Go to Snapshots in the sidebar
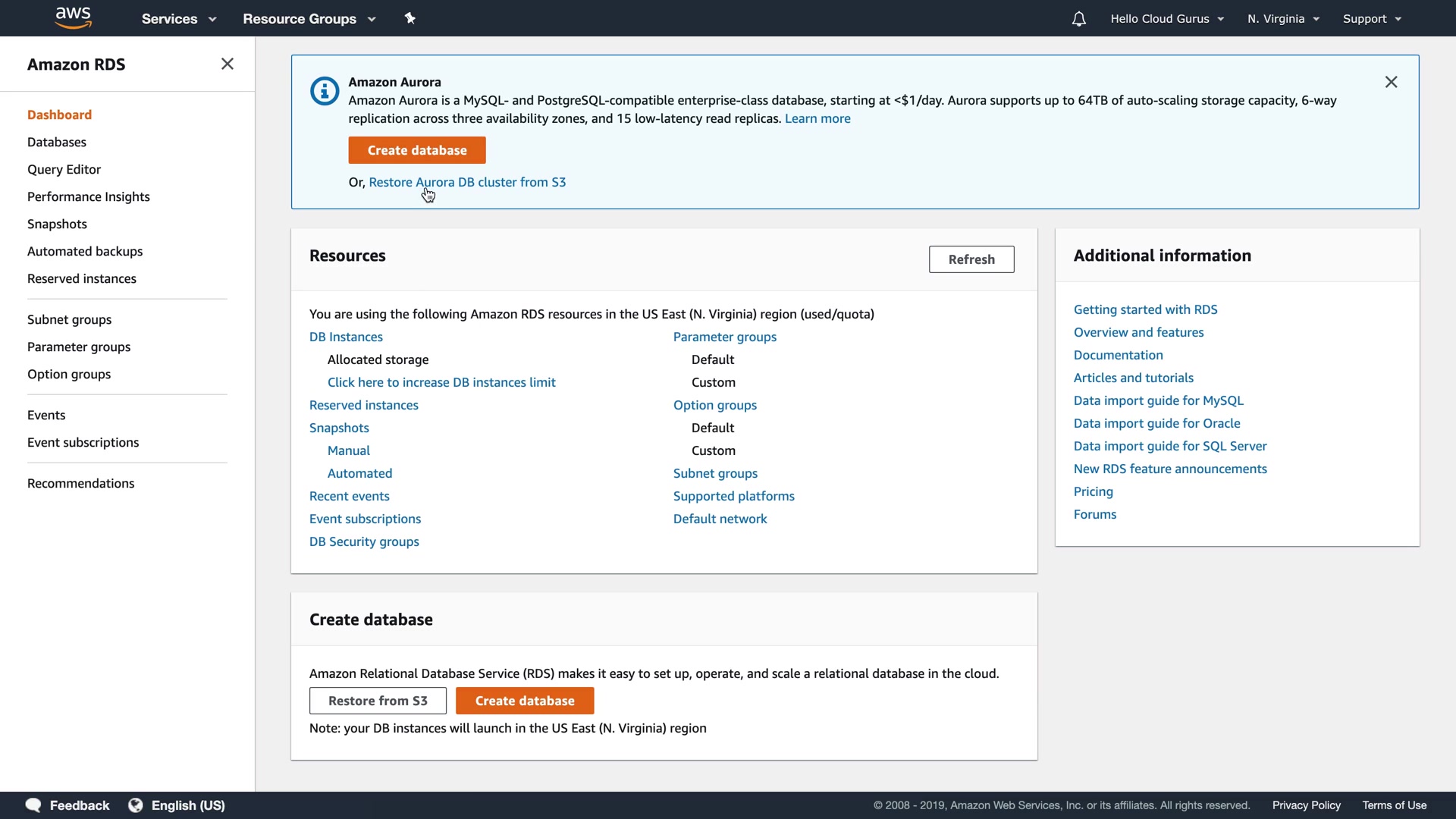The image size is (1456, 819). [57, 224]
